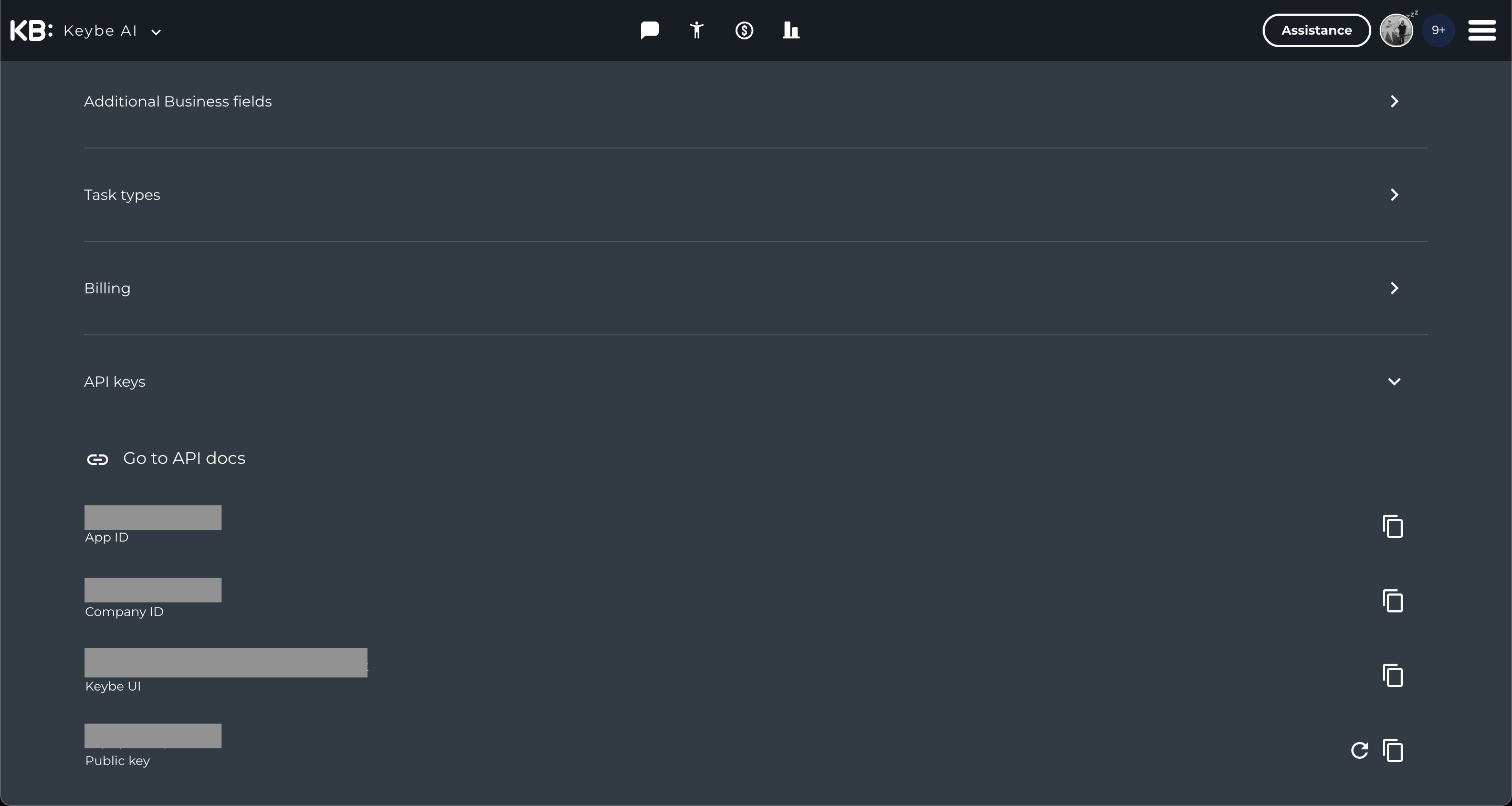Open the dollar sales icon
This screenshot has height=806, width=1512.
coord(744,30)
